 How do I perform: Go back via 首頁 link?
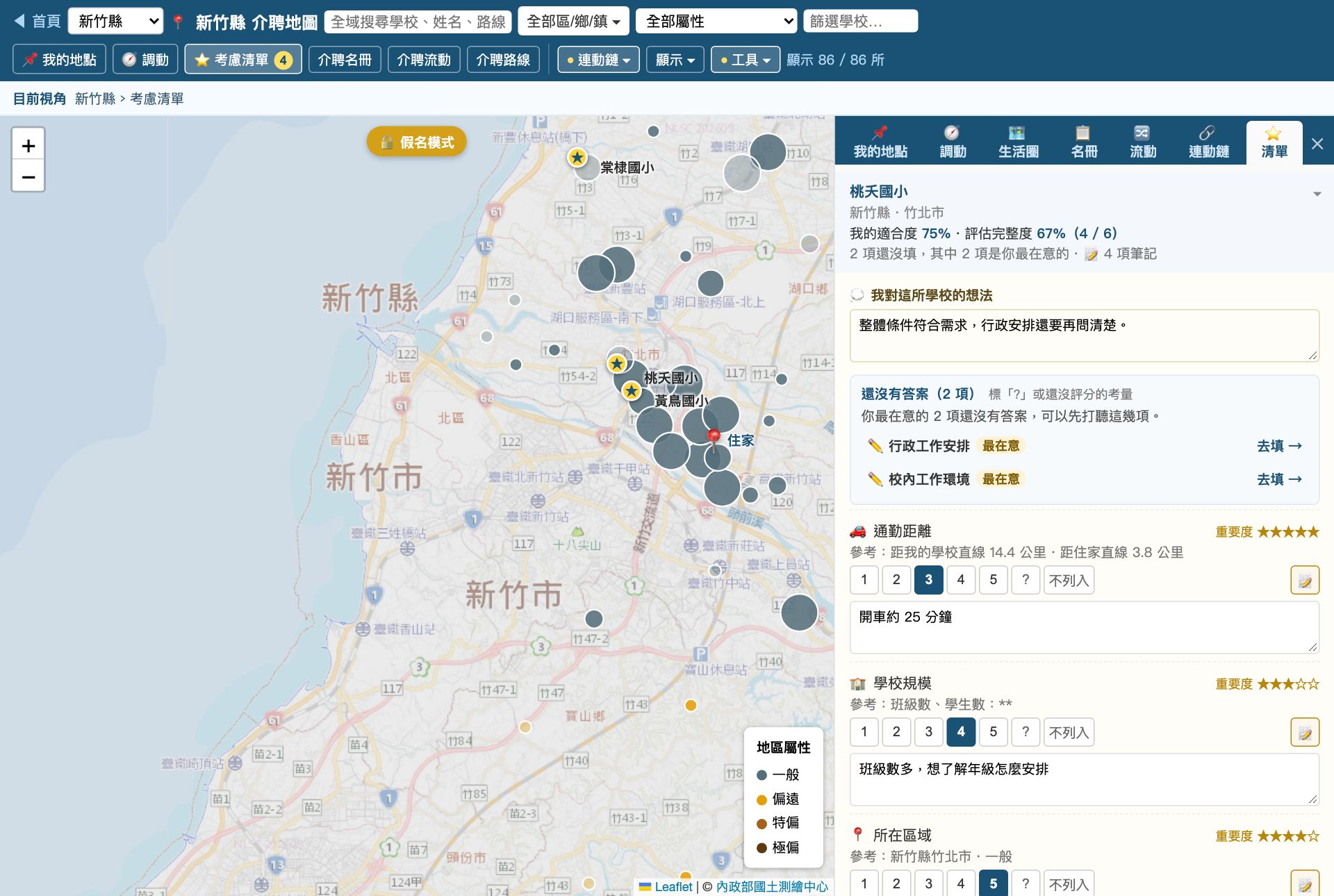38,22
